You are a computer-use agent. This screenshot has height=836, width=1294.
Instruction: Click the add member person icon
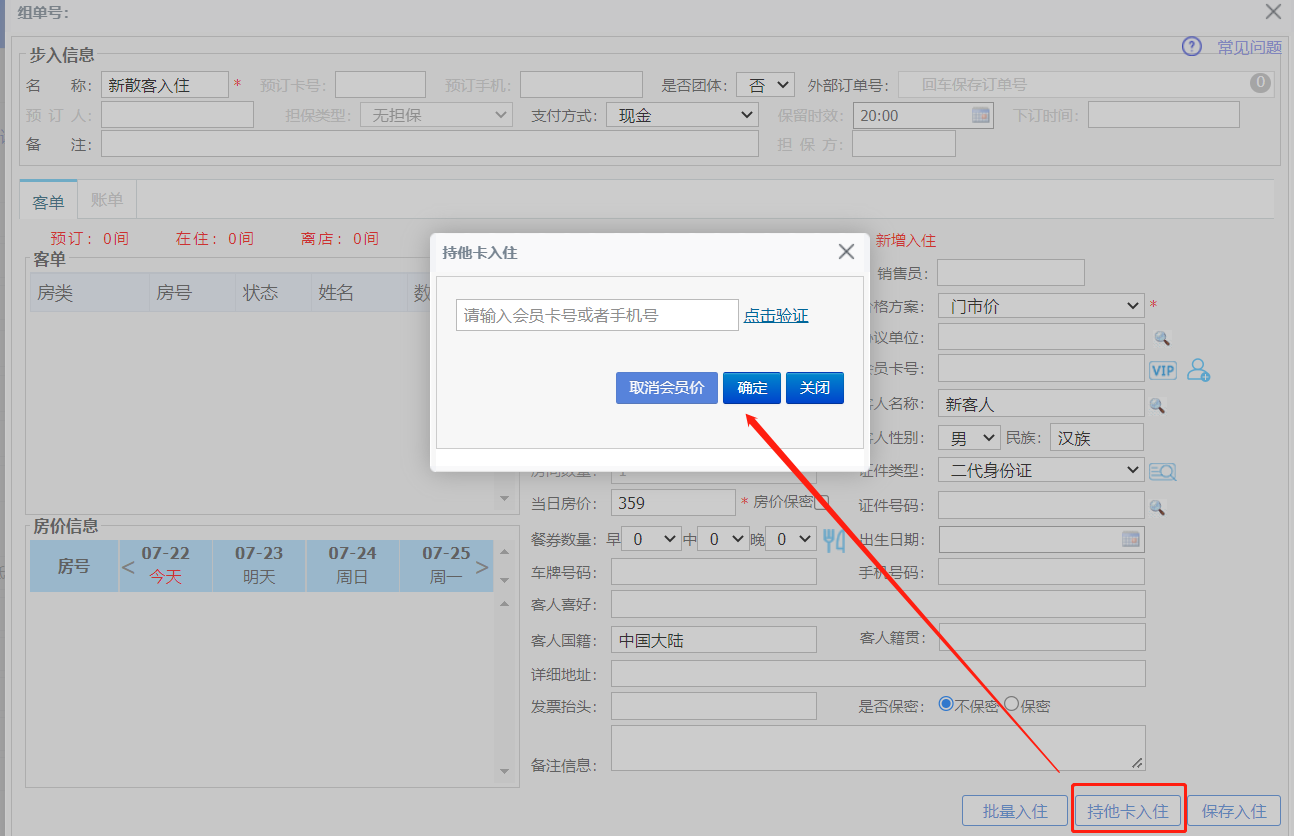[1198, 370]
